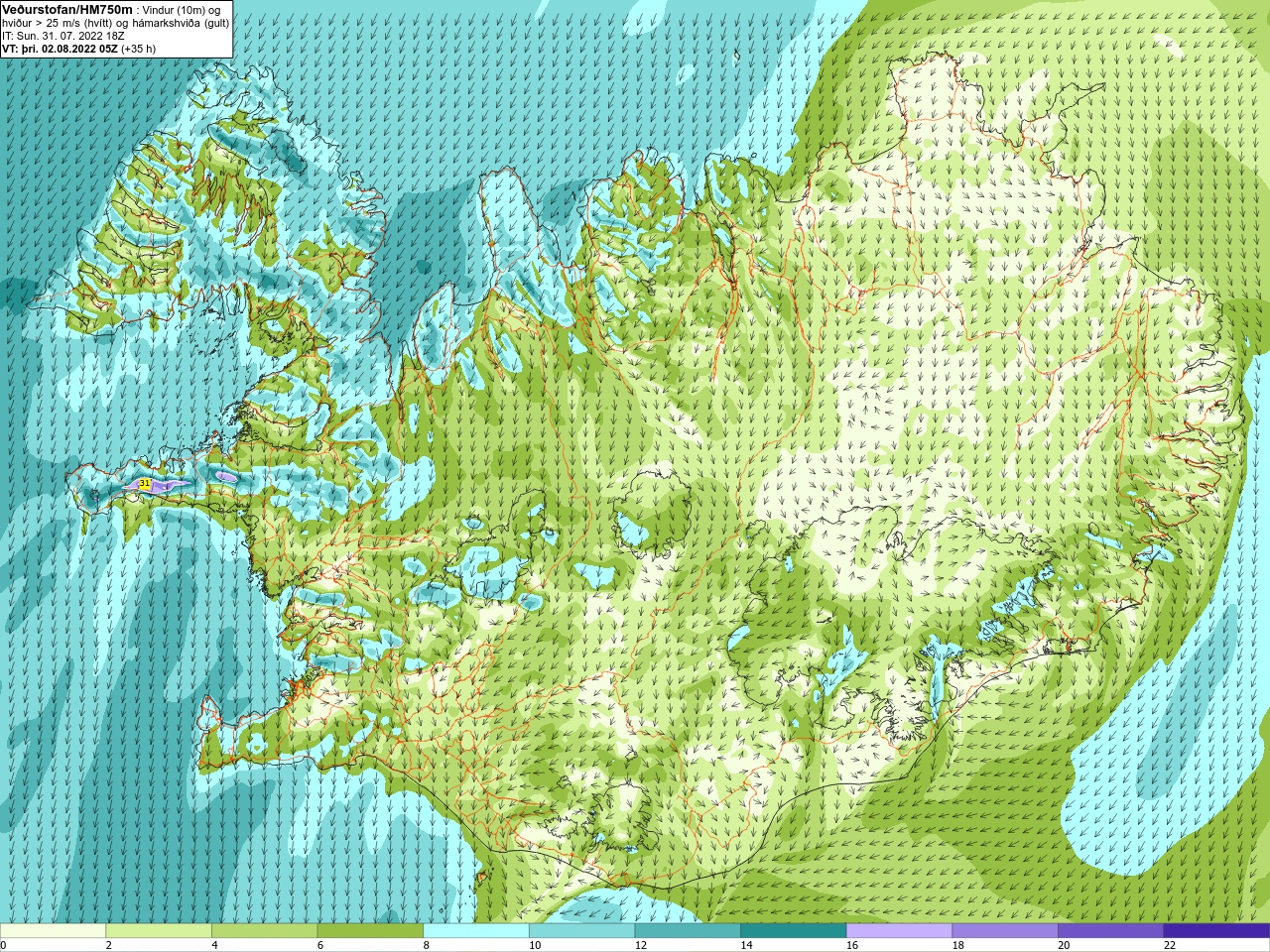This screenshot has width=1270, height=952.
Task: Select the light lavender 16–18 m/s legend swatch
Action: tap(899, 931)
